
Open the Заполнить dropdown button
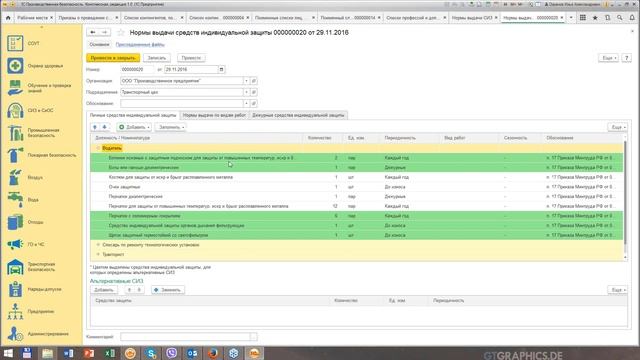pos(171,127)
